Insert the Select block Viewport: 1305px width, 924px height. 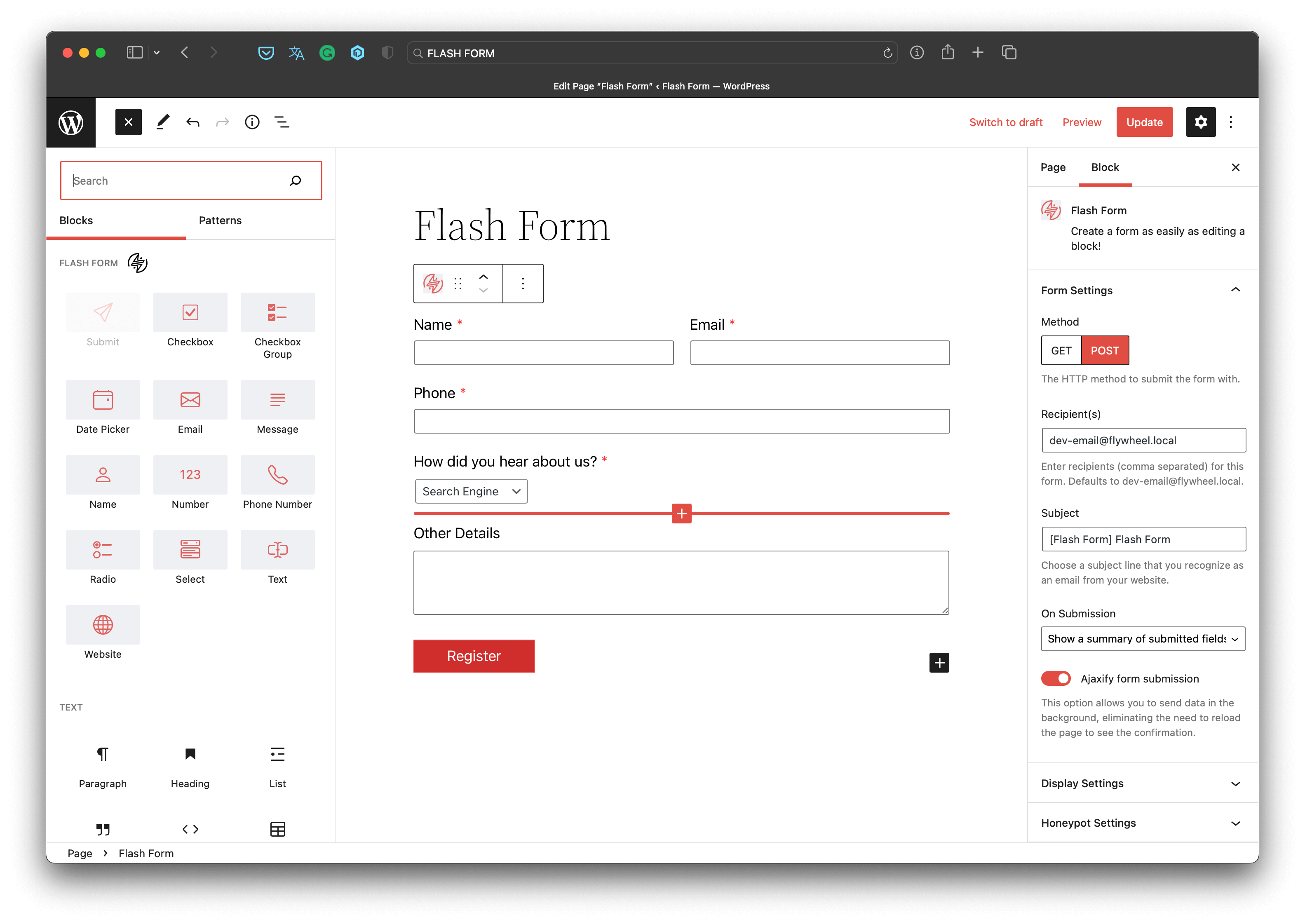(x=190, y=558)
